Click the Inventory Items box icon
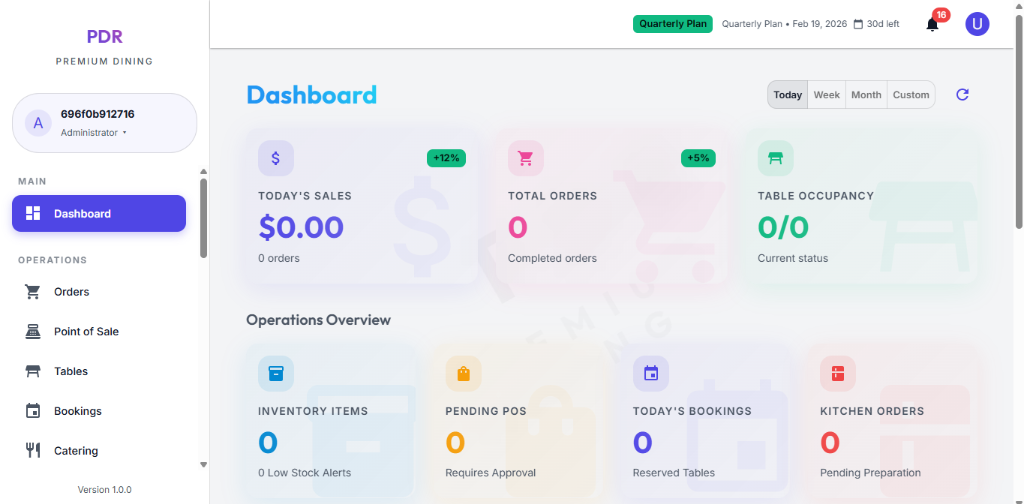Screen dimensions: 1024x504 coord(276,374)
